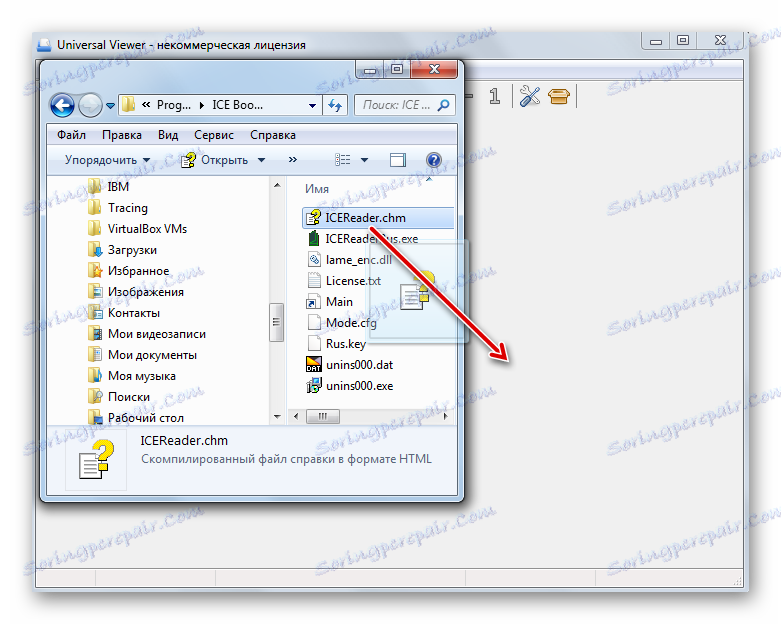This screenshot has width=781, height=624.
Task: Open the Мои видеозаписи folder
Action: tap(147, 334)
